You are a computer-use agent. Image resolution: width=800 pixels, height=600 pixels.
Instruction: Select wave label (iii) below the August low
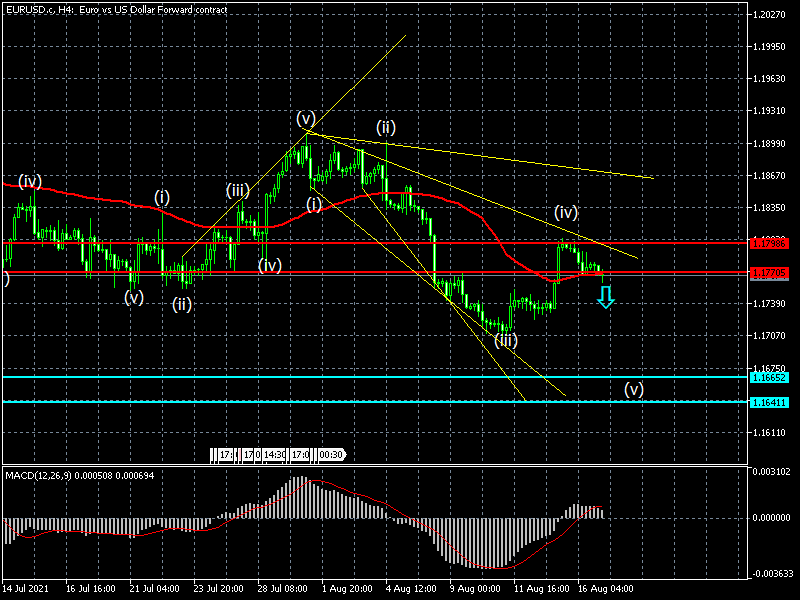506,340
